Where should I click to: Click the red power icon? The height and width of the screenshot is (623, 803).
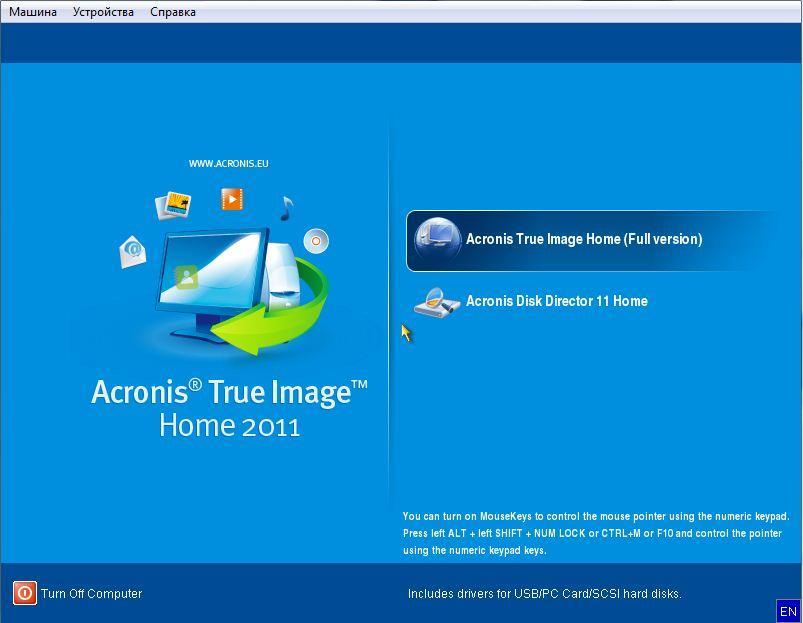point(25,593)
